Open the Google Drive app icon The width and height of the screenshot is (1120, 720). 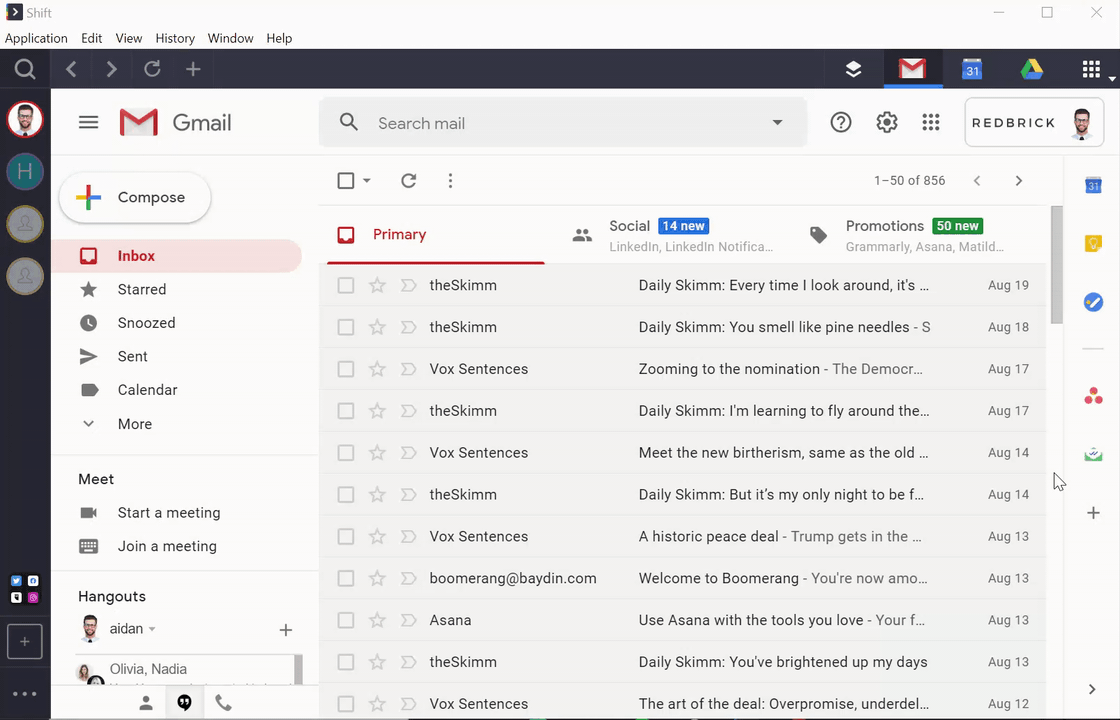point(1031,69)
